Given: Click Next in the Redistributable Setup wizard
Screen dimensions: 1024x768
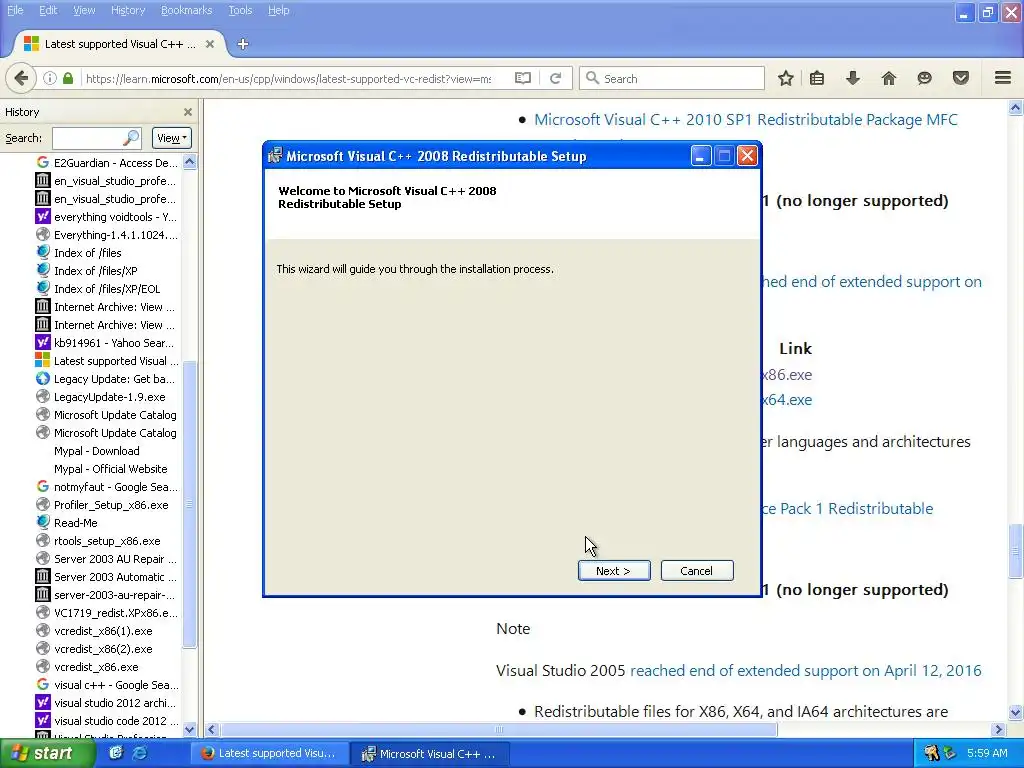Looking at the screenshot, I should [x=614, y=570].
